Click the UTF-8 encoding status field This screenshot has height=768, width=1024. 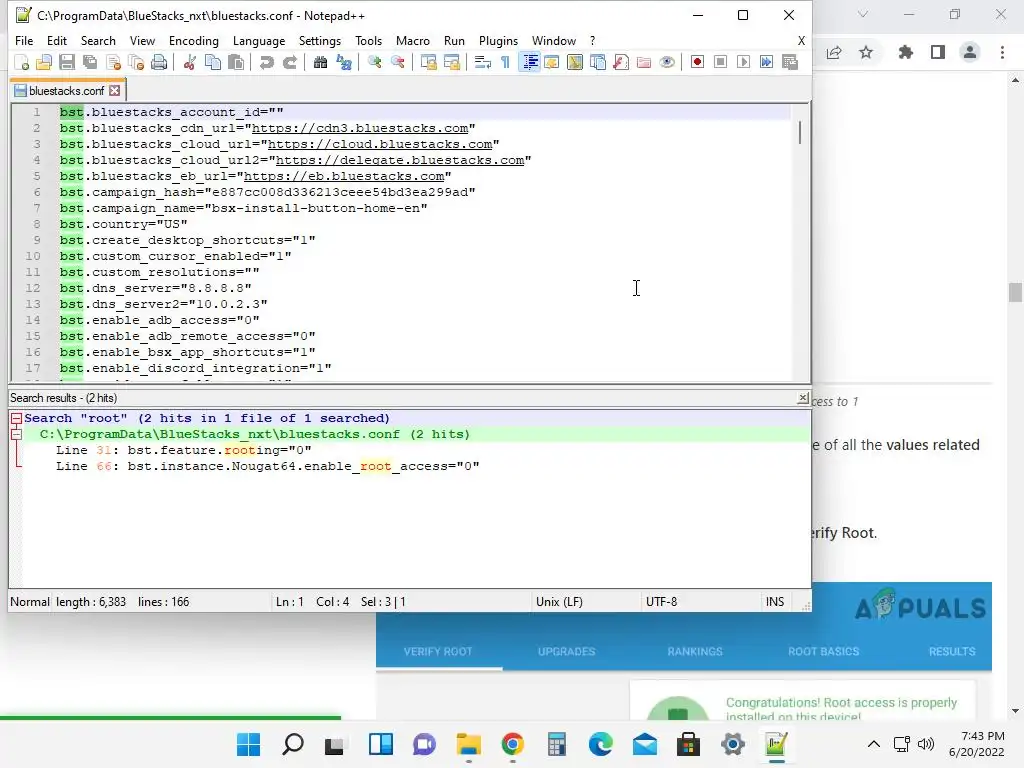tap(661, 601)
